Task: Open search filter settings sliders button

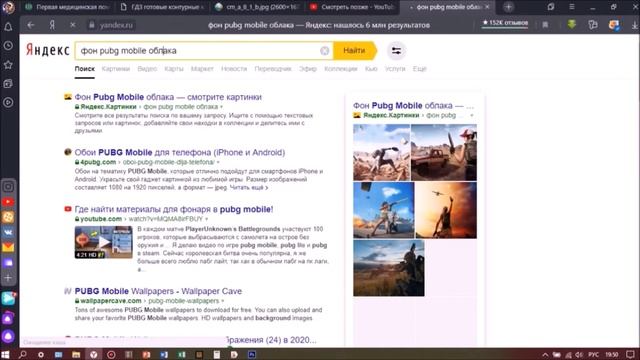Action: [x=396, y=51]
